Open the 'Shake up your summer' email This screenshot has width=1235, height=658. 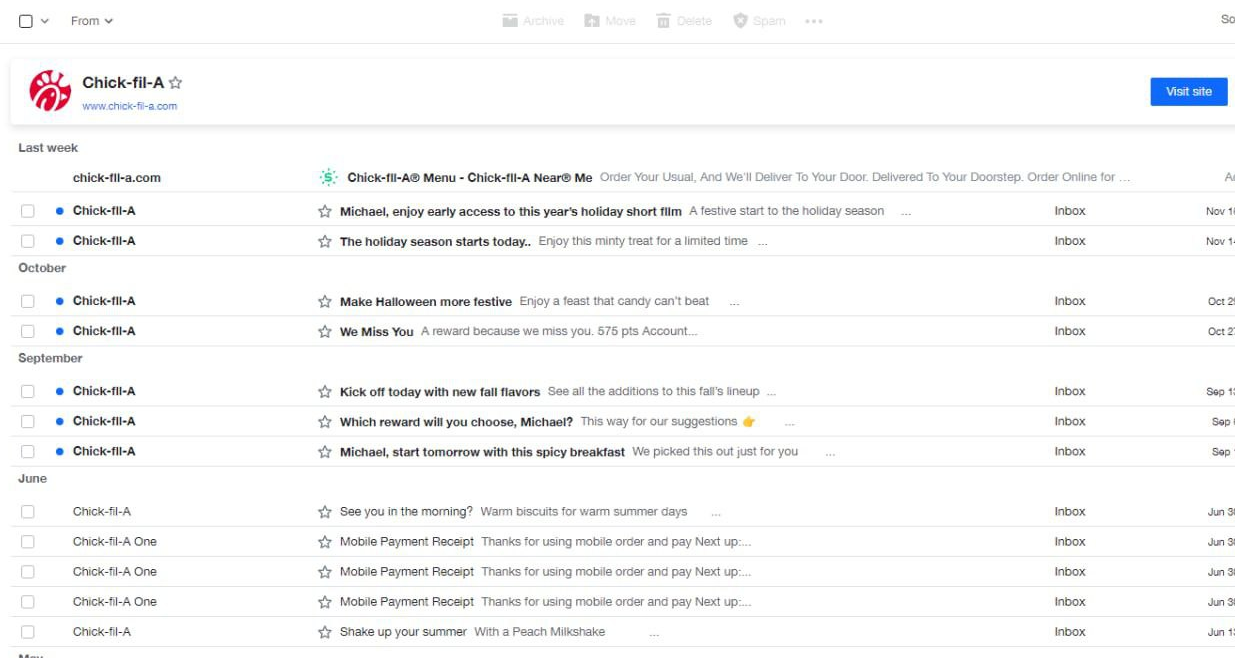403,631
